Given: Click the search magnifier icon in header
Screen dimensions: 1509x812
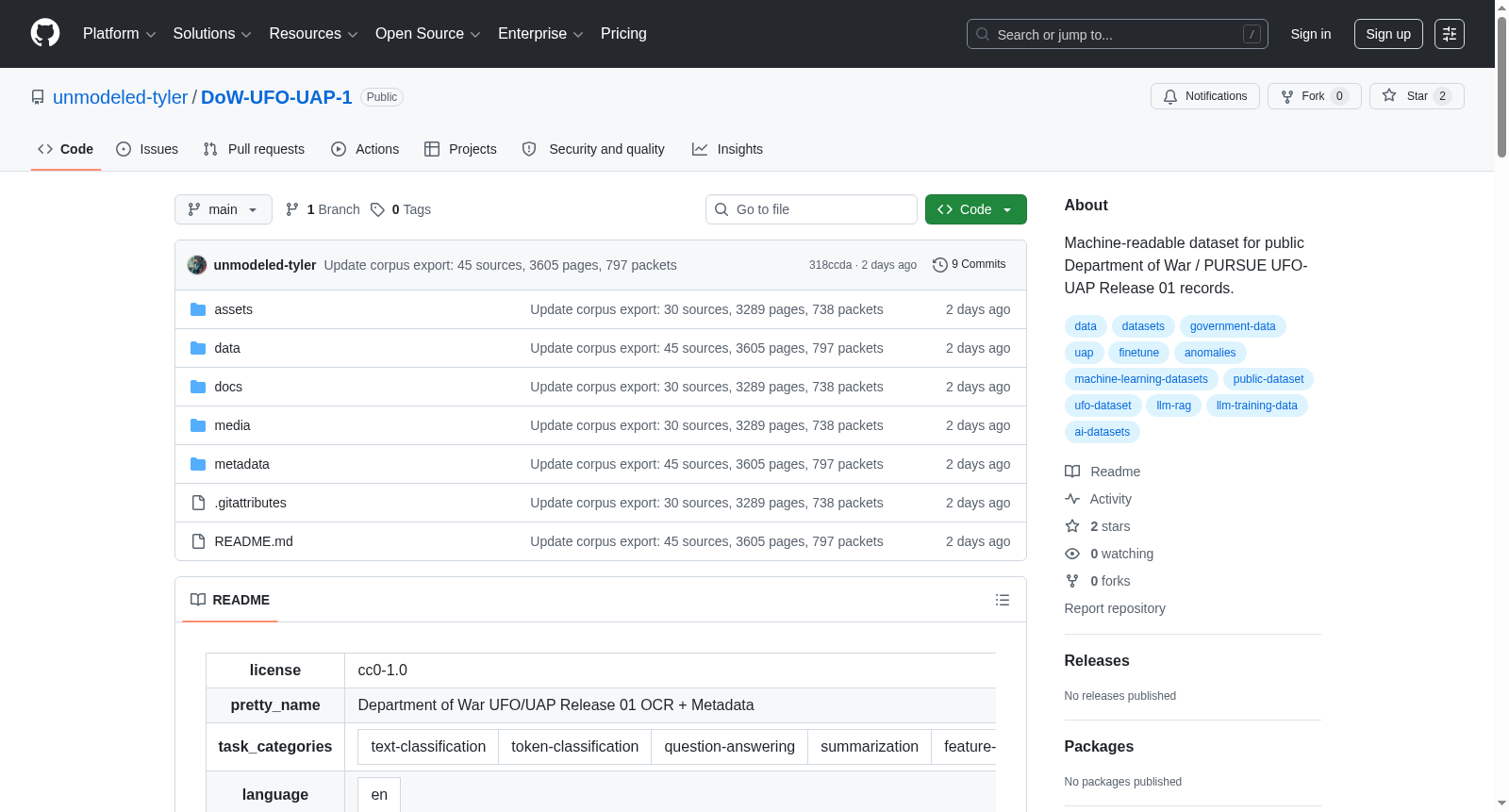Looking at the screenshot, I should click(x=983, y=34).
